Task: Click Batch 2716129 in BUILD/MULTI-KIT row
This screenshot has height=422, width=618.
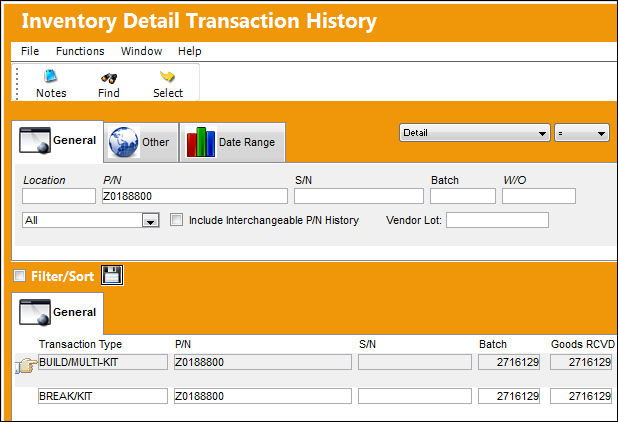Action: point(509,362)
